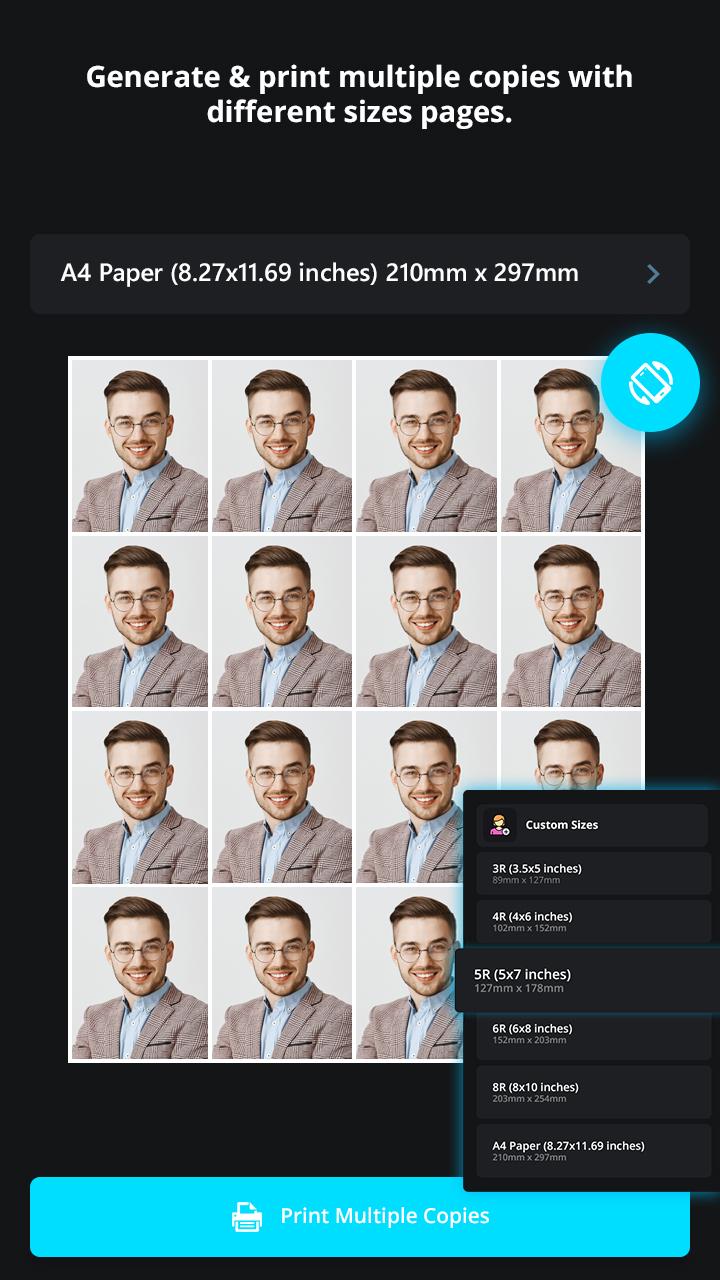Click the Custom Sizes person icon
720x1280 pixels.
499,825
